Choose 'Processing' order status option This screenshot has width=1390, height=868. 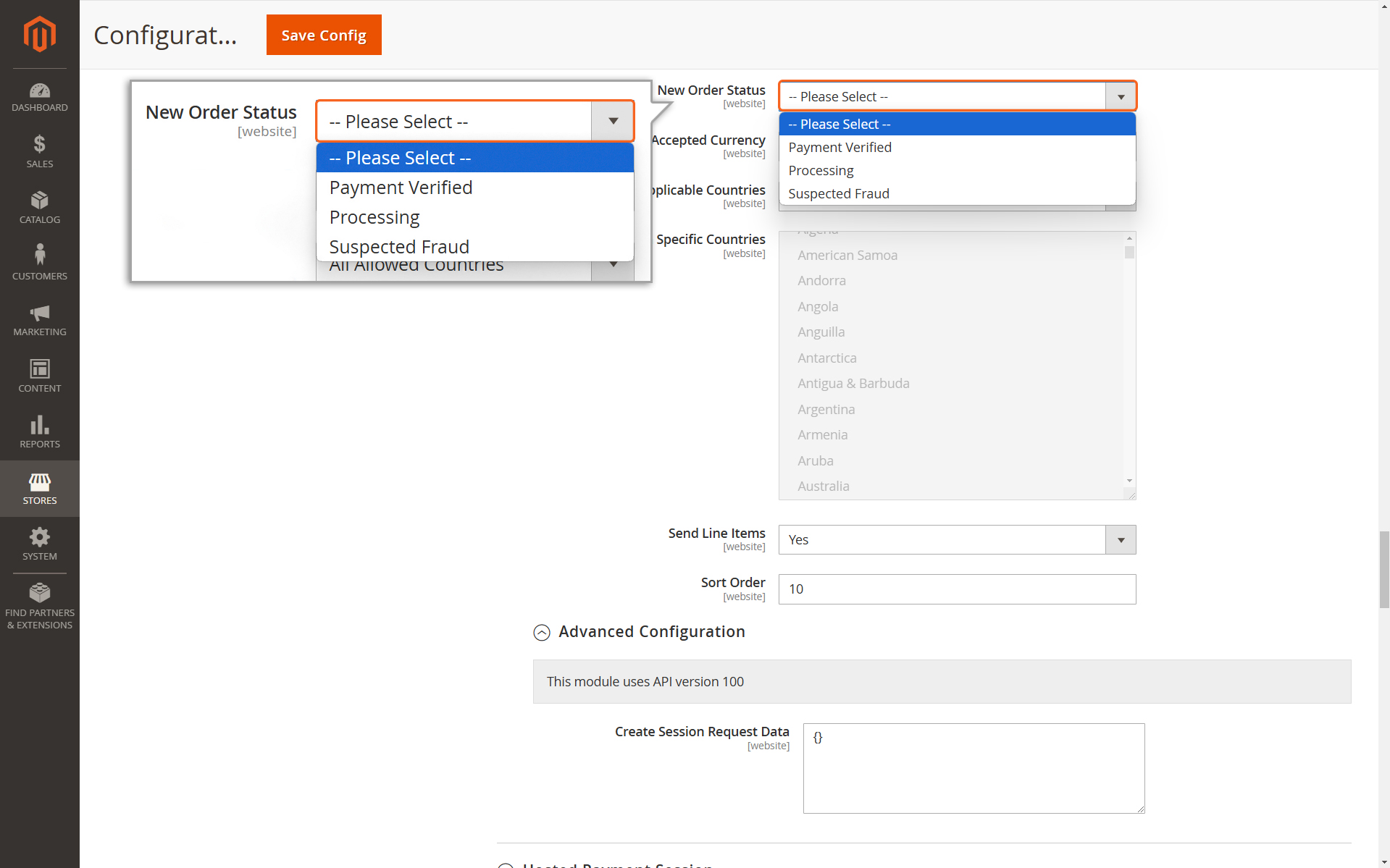point(957,171)
